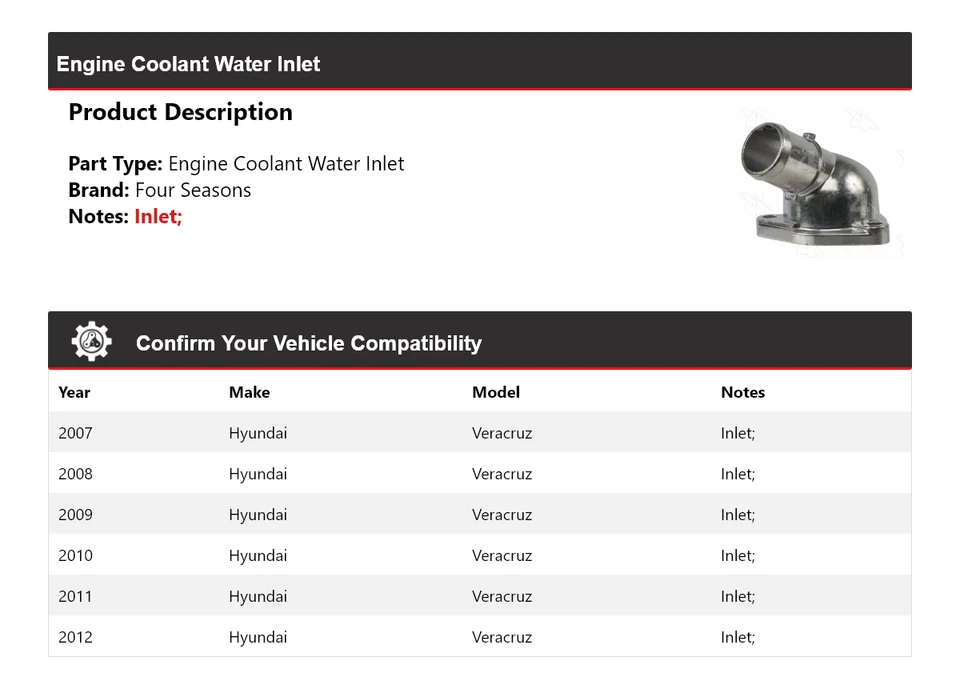Screen dimensions: 960x689
Task: Click the gear icon beside Confirm Your Vehicle Compatibility
Action: (x=91, y=342)
